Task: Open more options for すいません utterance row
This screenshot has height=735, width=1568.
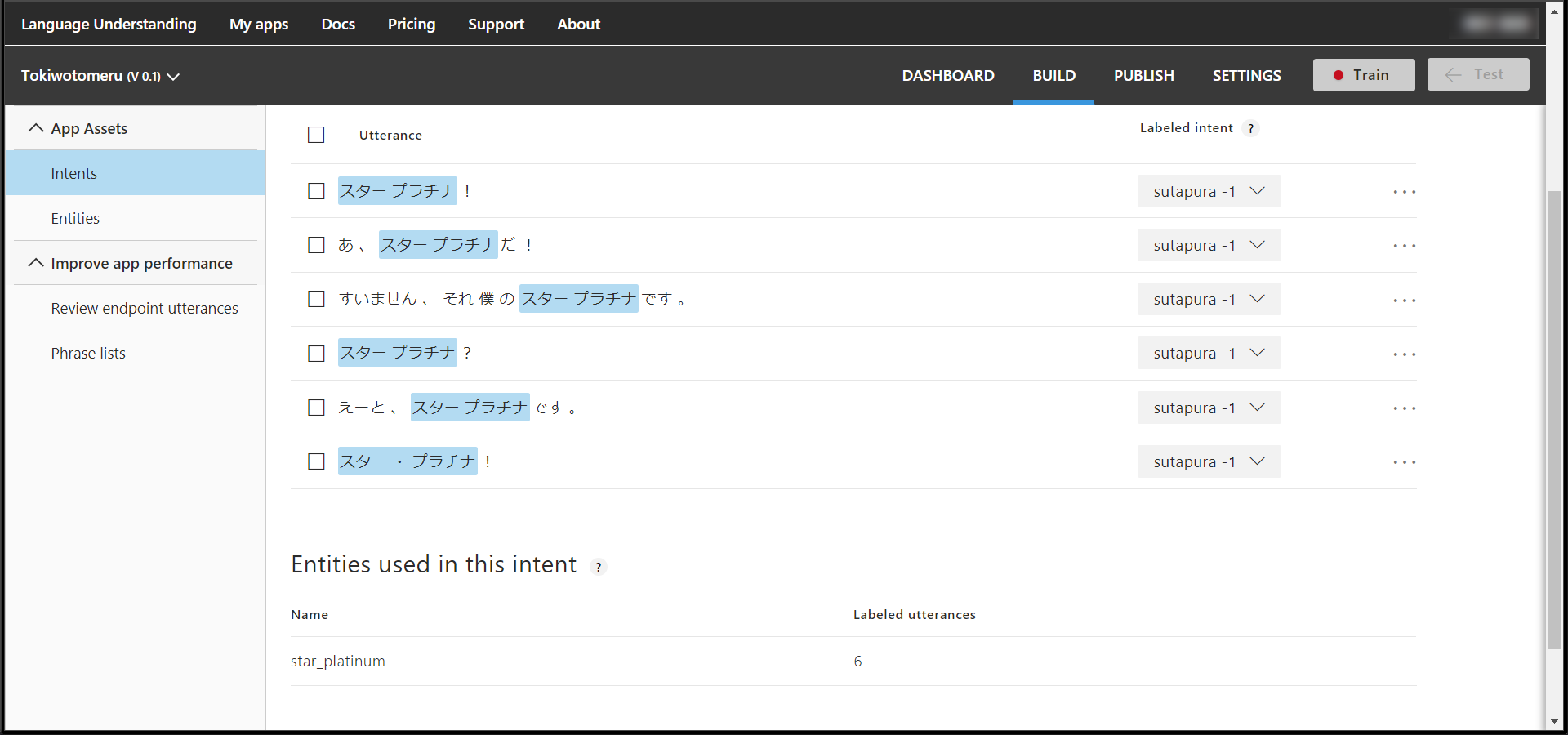Action: pos(1404,301)
